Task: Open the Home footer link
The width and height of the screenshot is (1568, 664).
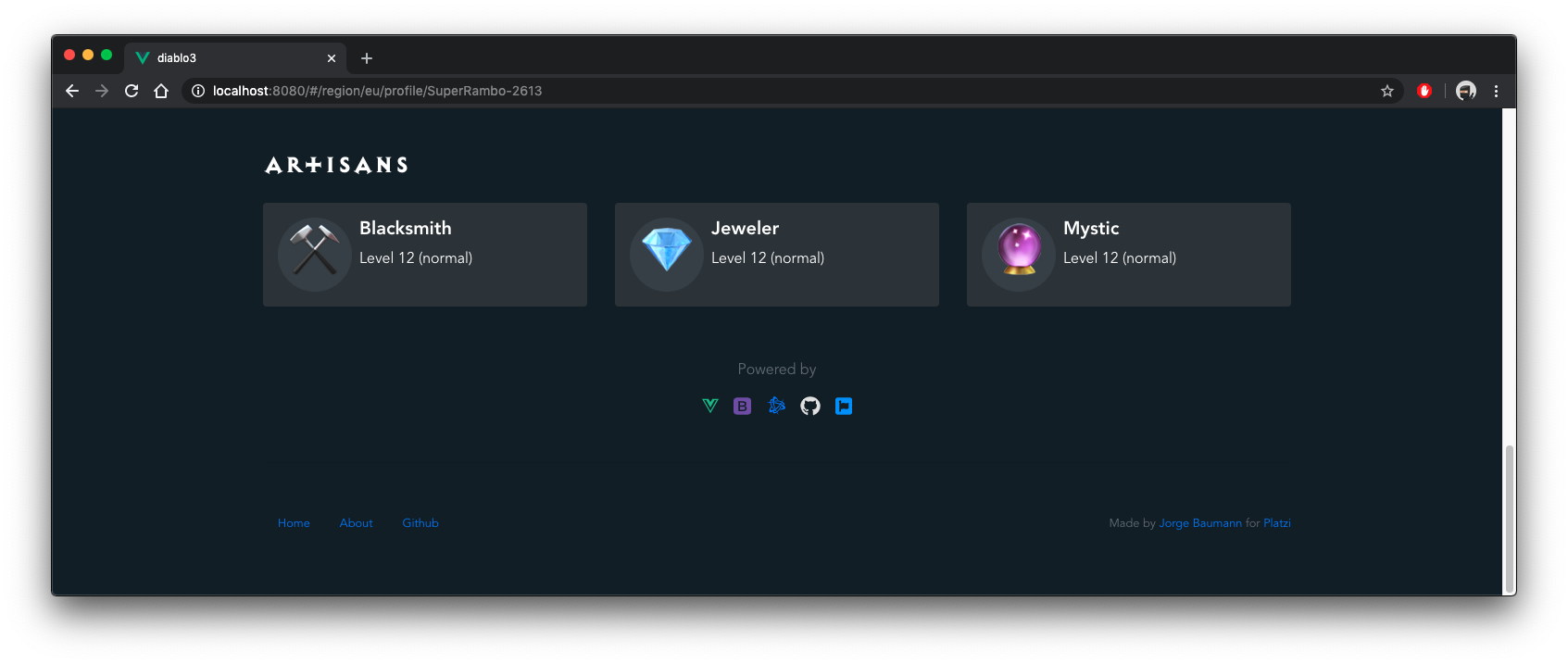Action: click(294, 523)
